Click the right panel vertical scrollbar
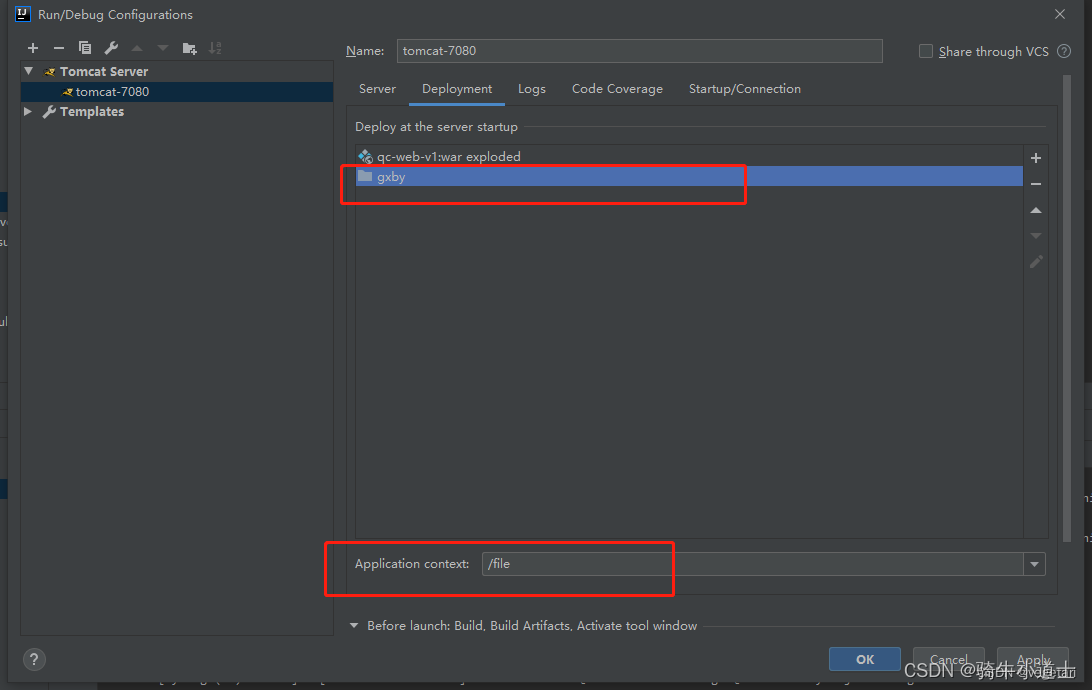Screen dimensions: 1092x690 (1067, 306)
